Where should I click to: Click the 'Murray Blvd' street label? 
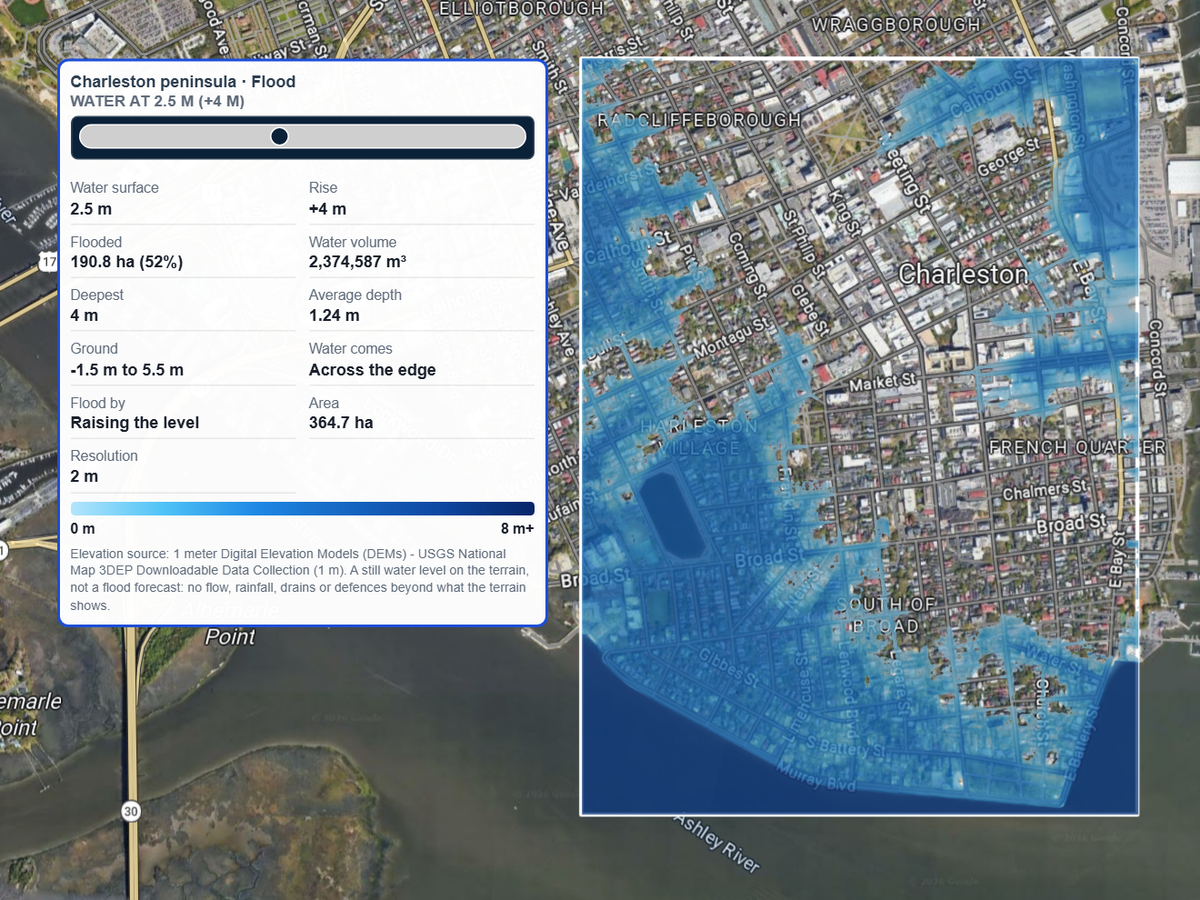point(818,778)
